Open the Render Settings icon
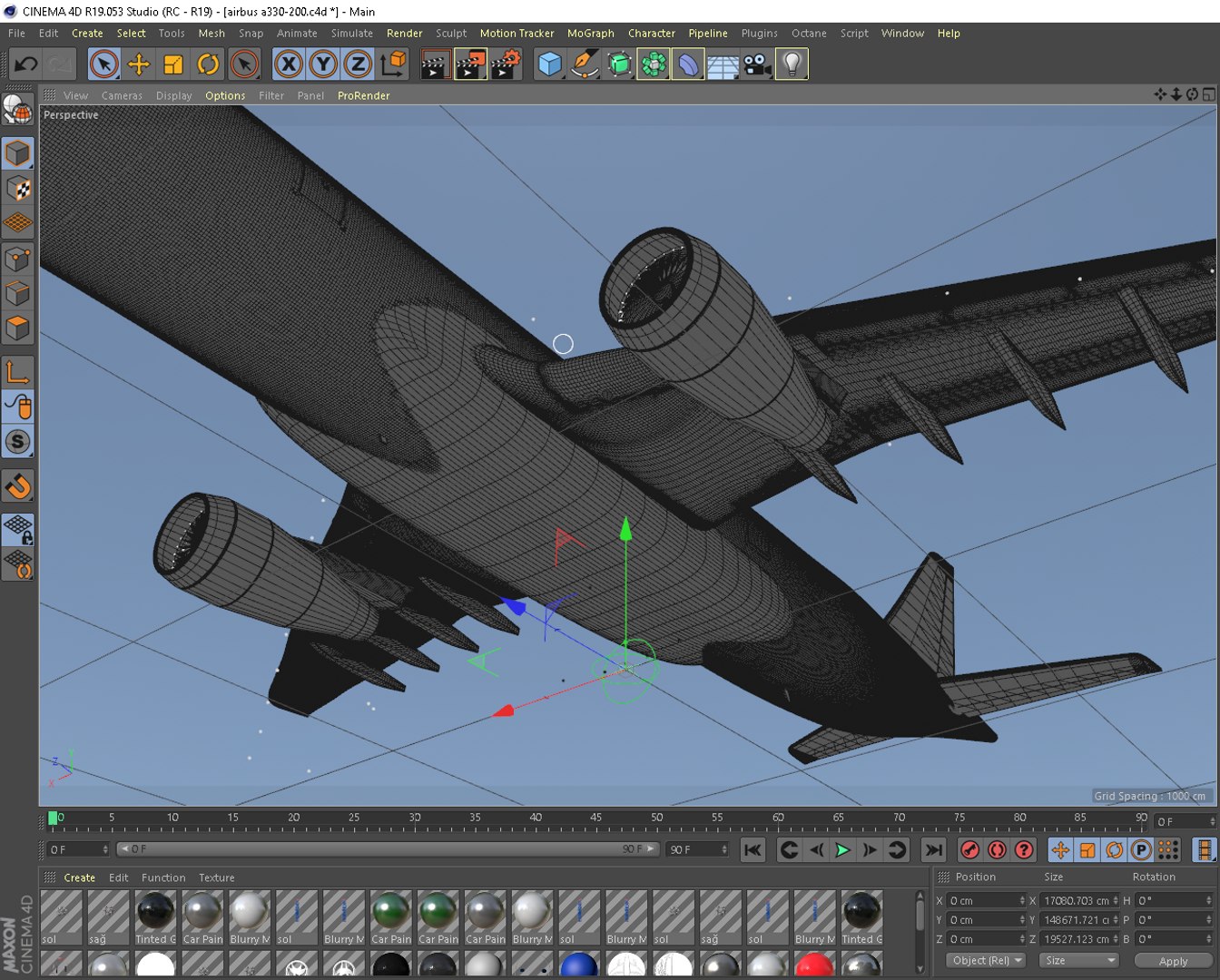This screenshot has width=1220, height=980. [x=505, y=64]
